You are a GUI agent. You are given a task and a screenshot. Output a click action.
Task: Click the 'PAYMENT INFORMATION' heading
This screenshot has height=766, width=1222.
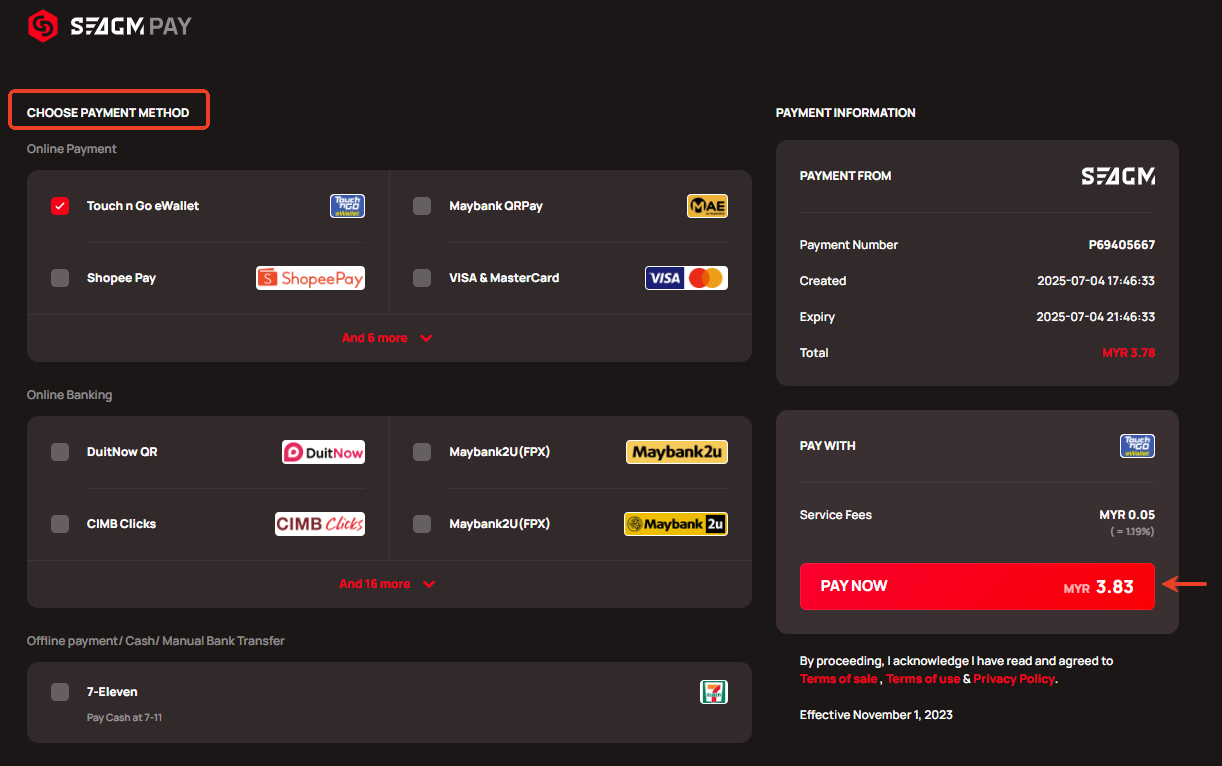tap(846, 113)
